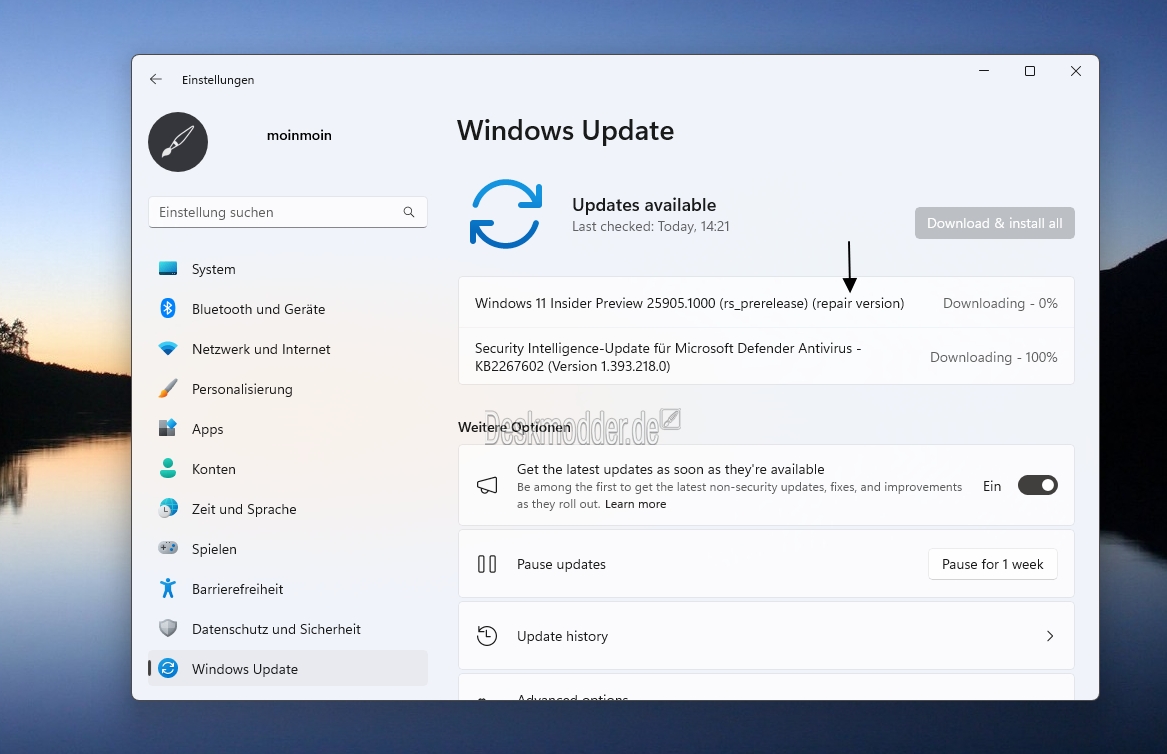Select Windows Update label in sidebar

pyautogui.click(x=245, y=669)
